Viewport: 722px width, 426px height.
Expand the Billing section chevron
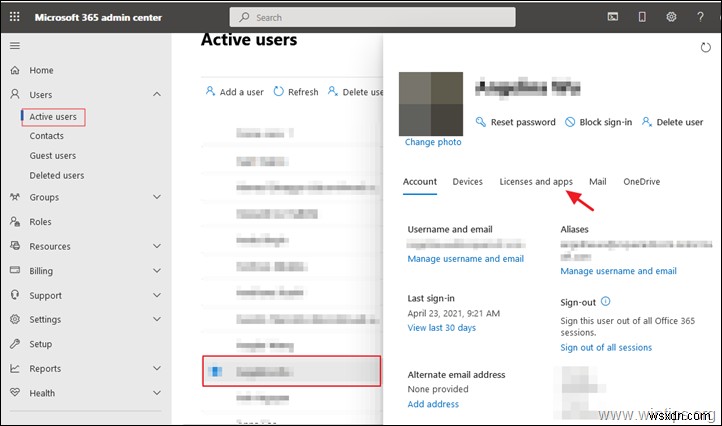[157, 270]
